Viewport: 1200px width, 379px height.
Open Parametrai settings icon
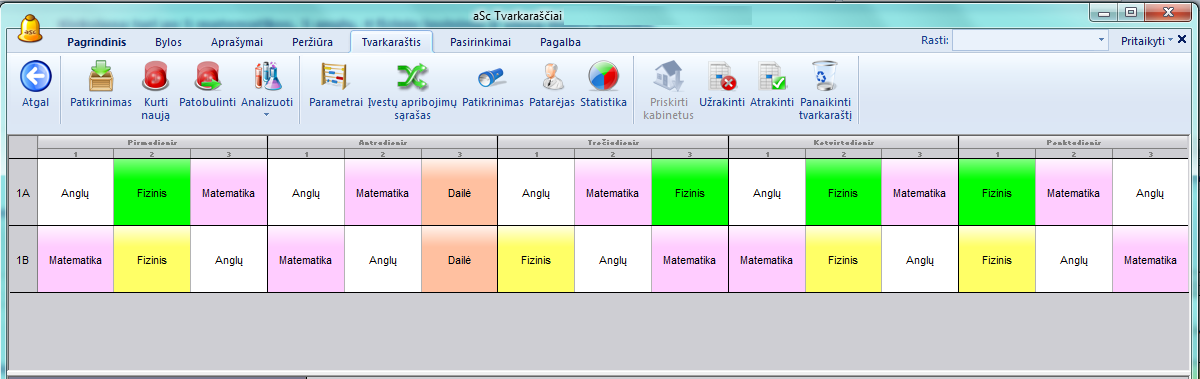point(335,76)
